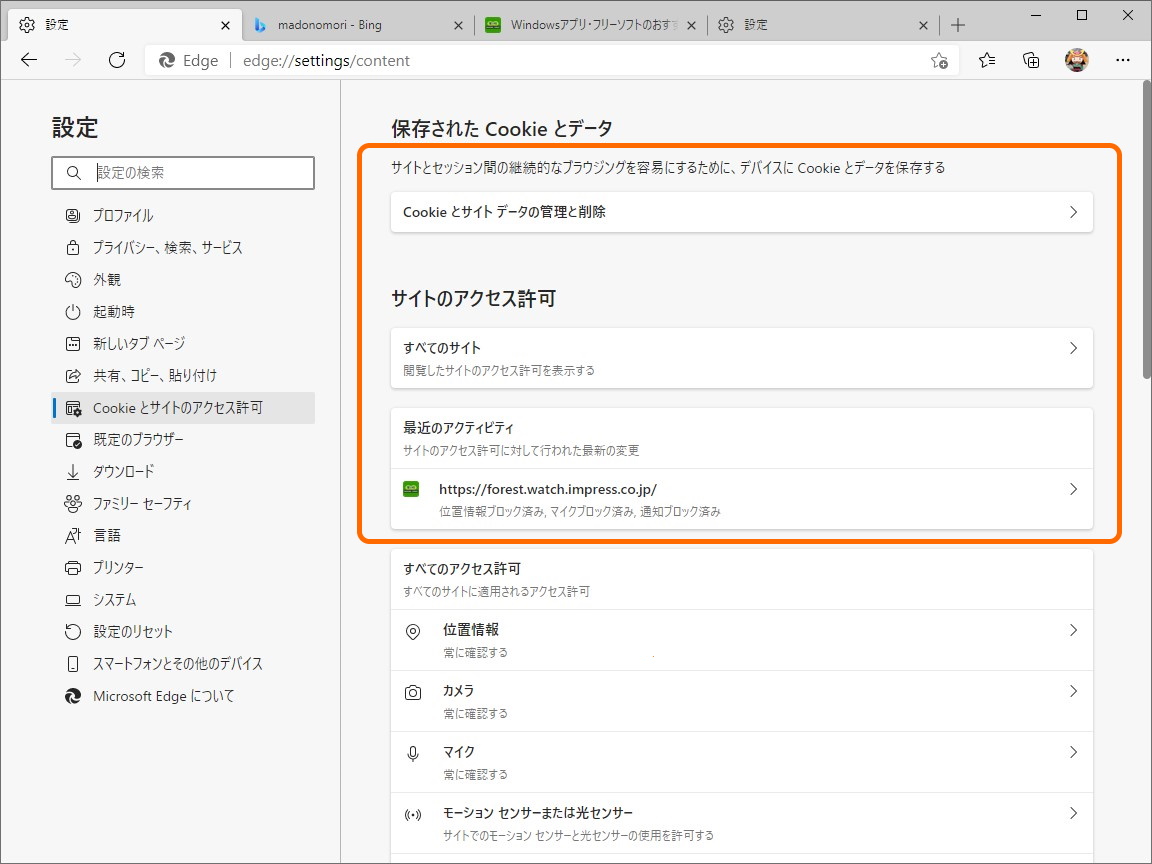1152x864 pixels.
Task: Click the 設定の検索 search field
Action: click(x=183, y=173)
